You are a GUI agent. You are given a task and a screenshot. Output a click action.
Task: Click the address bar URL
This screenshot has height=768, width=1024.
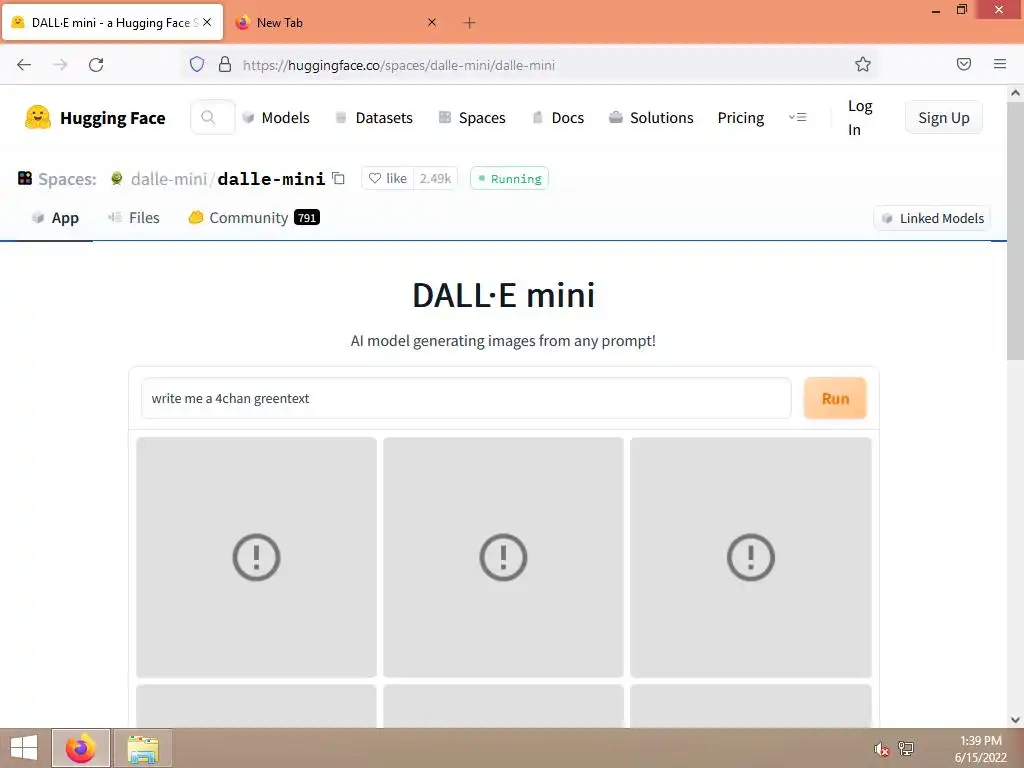(x=398, y=65)
